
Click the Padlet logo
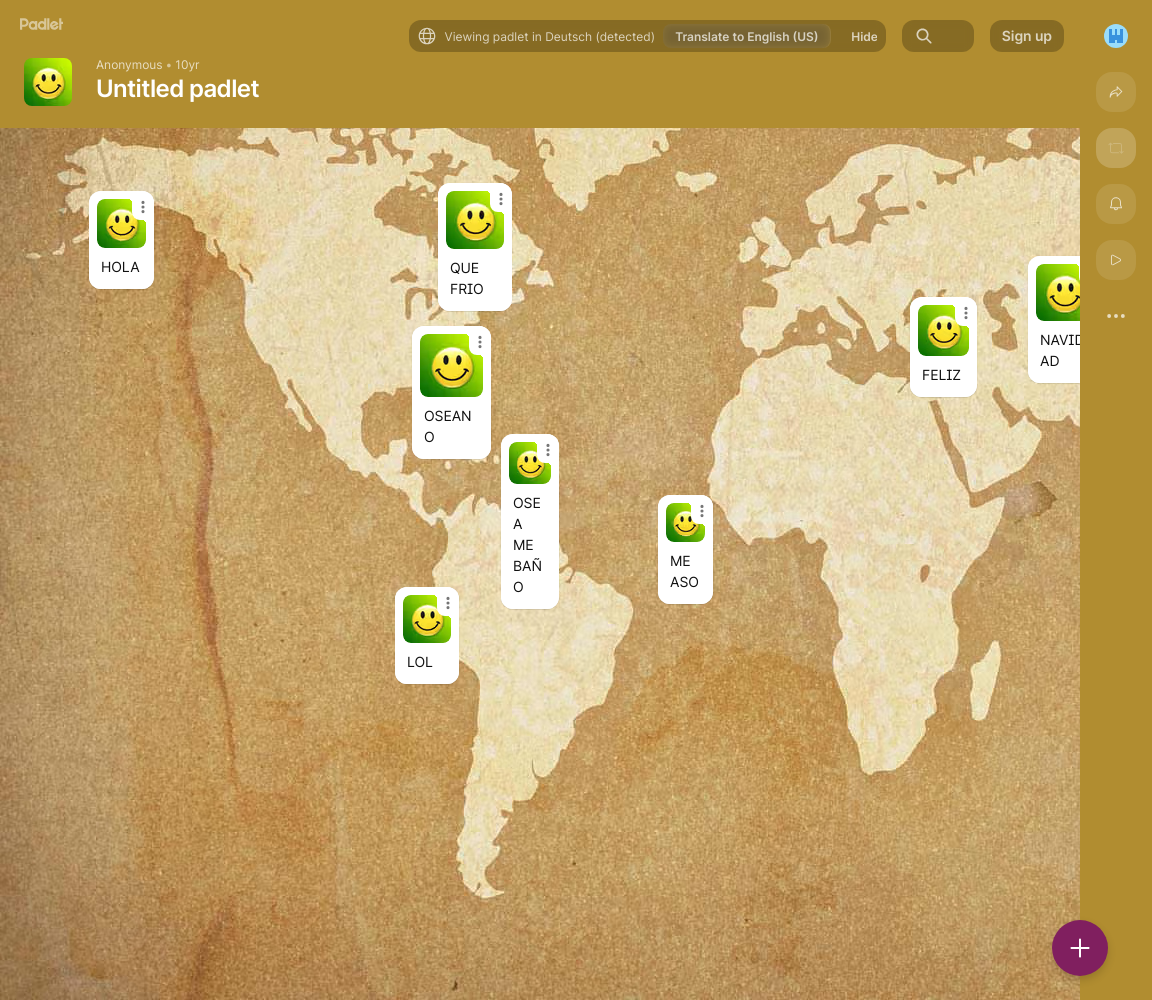tap(41, 23)
